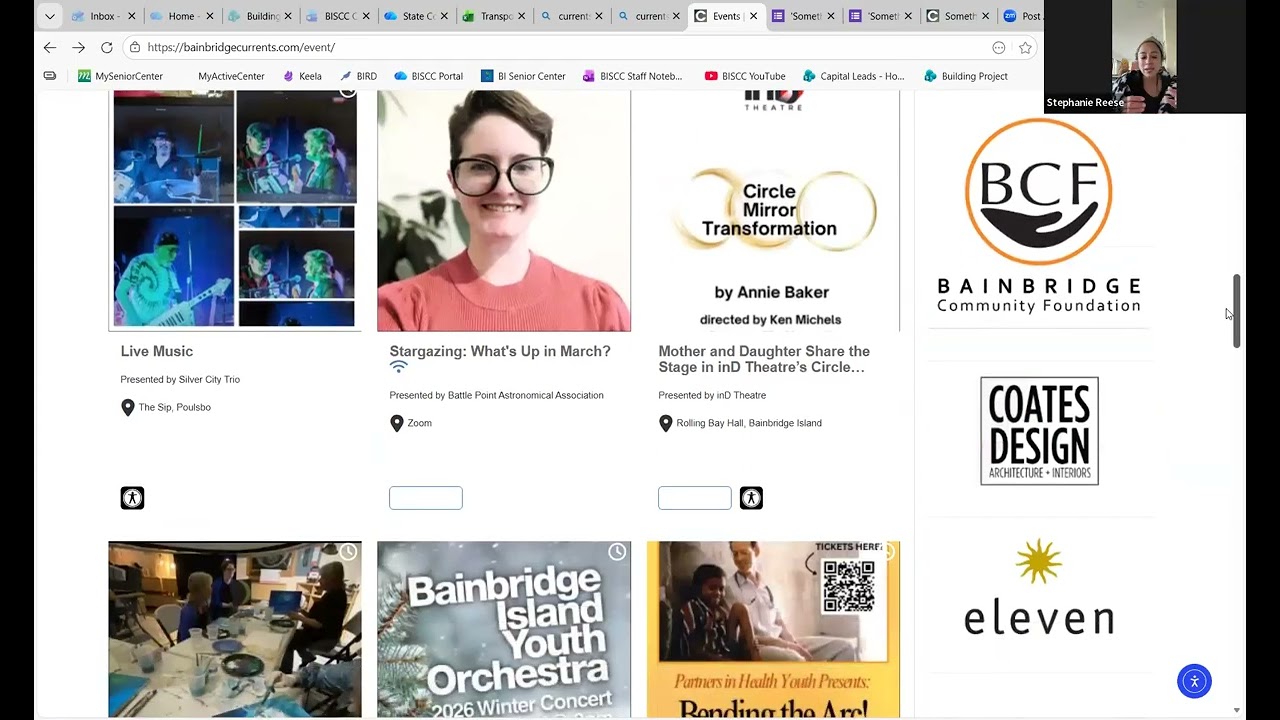Image resolution: width=1280 pixels, height=720 pixels.
Task: Open the Bainbridge Community Foundation sponsor logo
Action: pyautogui.click(x=1039, y=216)
